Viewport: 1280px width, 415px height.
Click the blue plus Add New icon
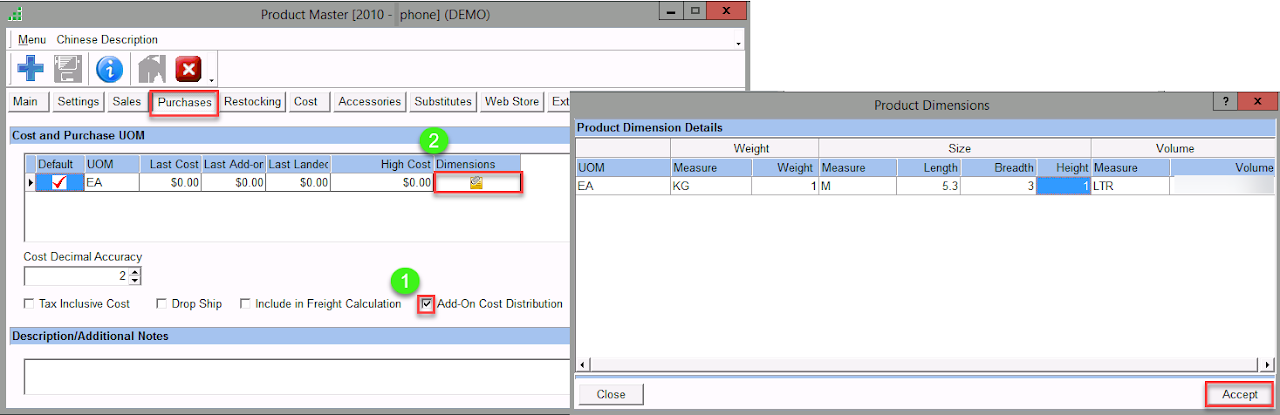[x=30, y=69]
